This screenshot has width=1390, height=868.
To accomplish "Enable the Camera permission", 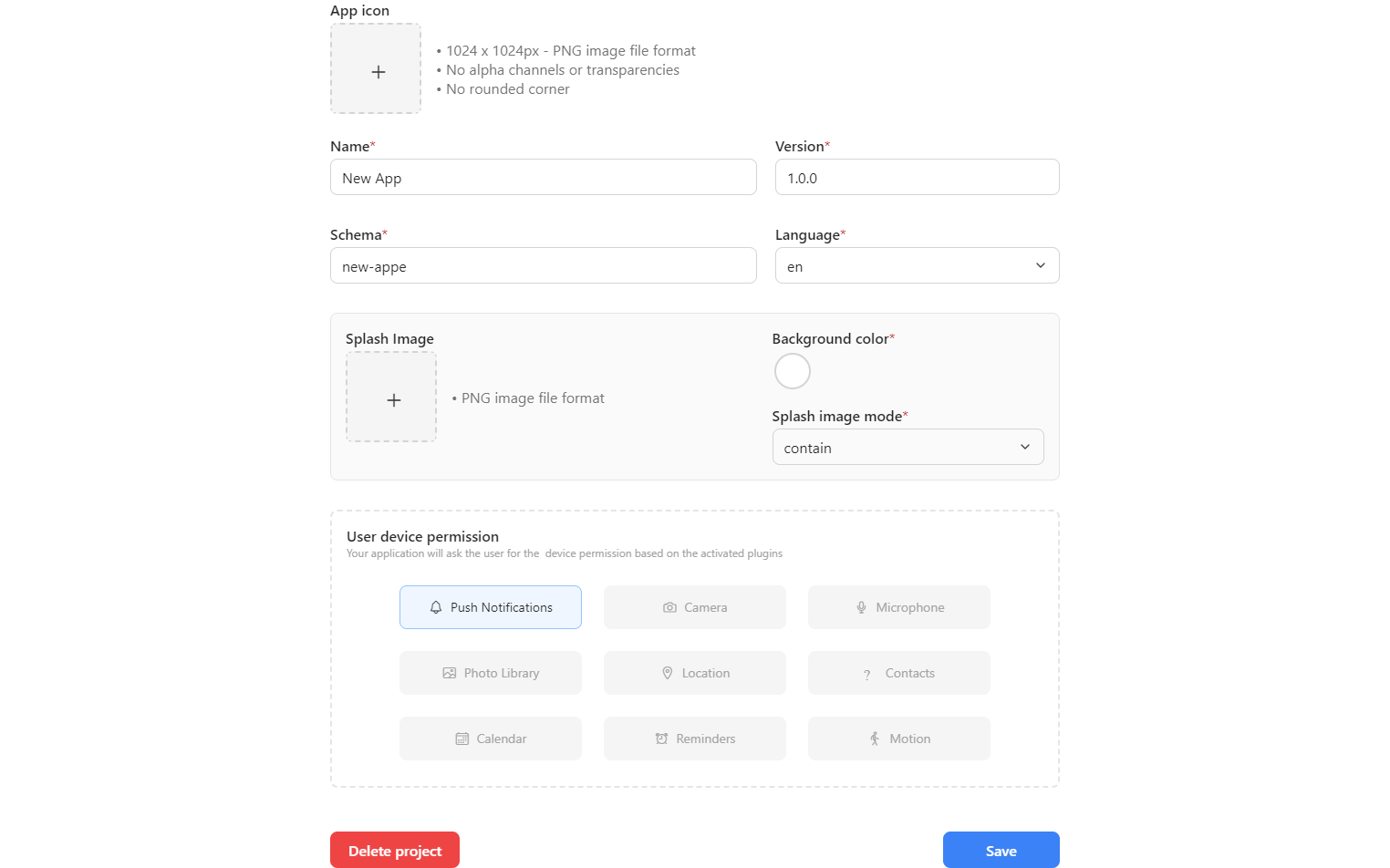I will [695, 607].
